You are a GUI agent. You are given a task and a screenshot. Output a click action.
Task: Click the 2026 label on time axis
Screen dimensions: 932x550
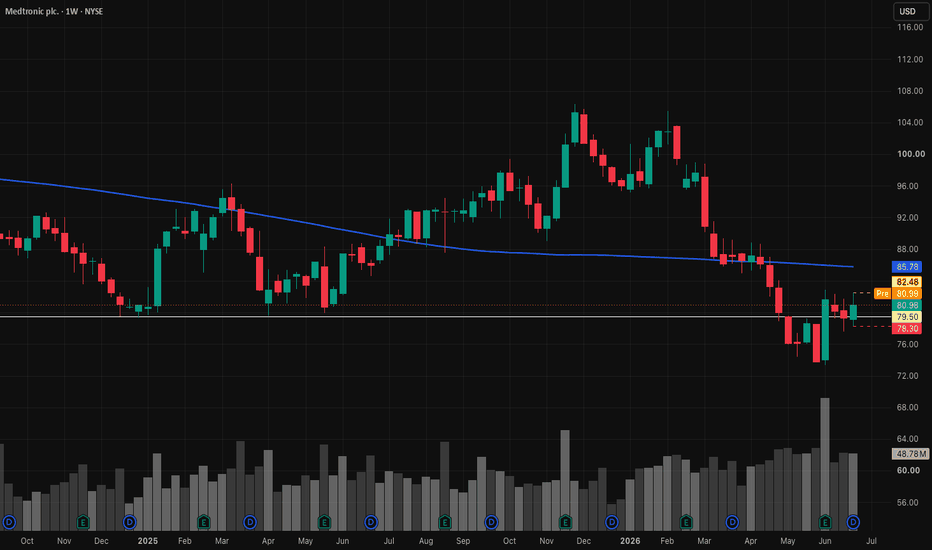click(630, 540)
